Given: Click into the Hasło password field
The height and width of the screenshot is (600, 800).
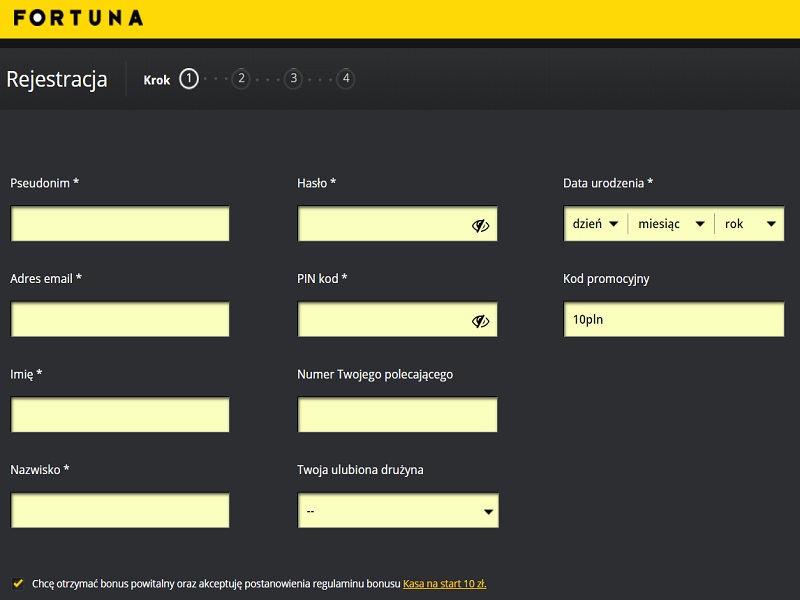Looking at the screenshot, I should point(397,224).
